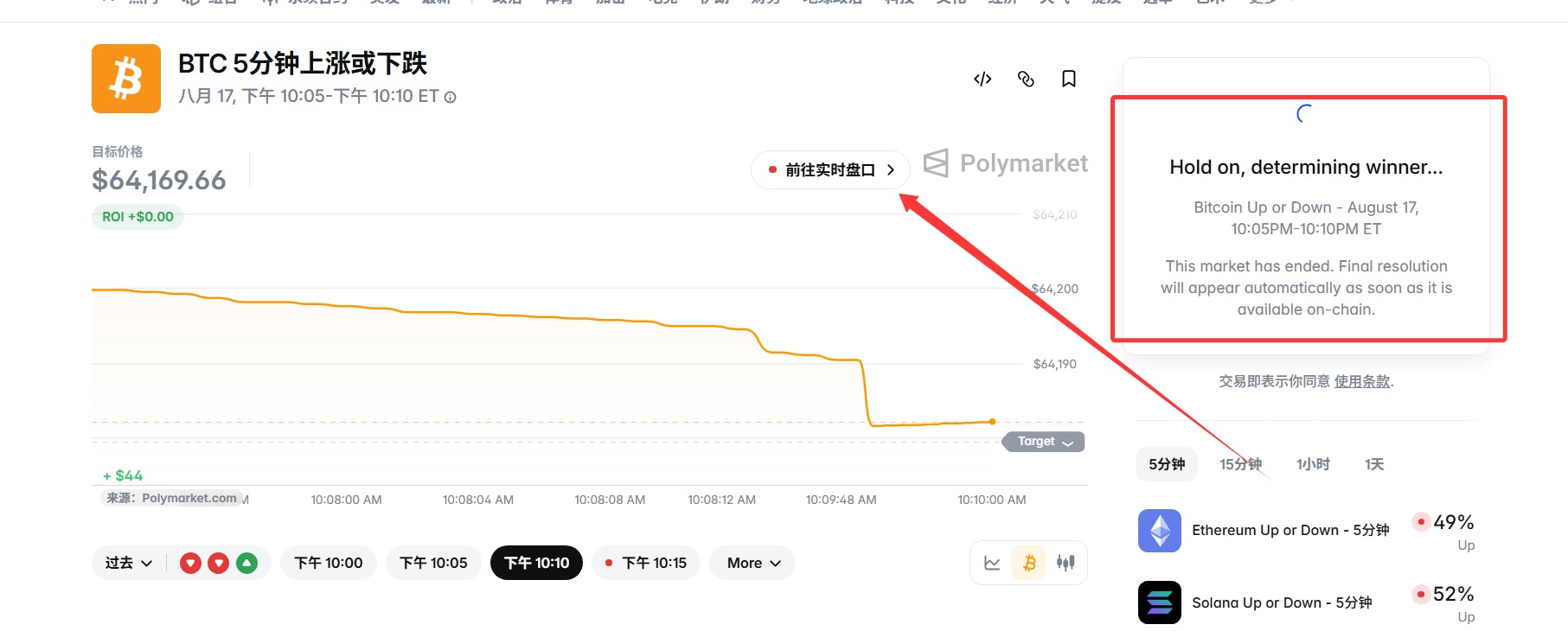This screenshot has width=1568, height=631.
Task: Expand the Target label dropdown
Action: pyautogui.click(x=1043, y=442)
